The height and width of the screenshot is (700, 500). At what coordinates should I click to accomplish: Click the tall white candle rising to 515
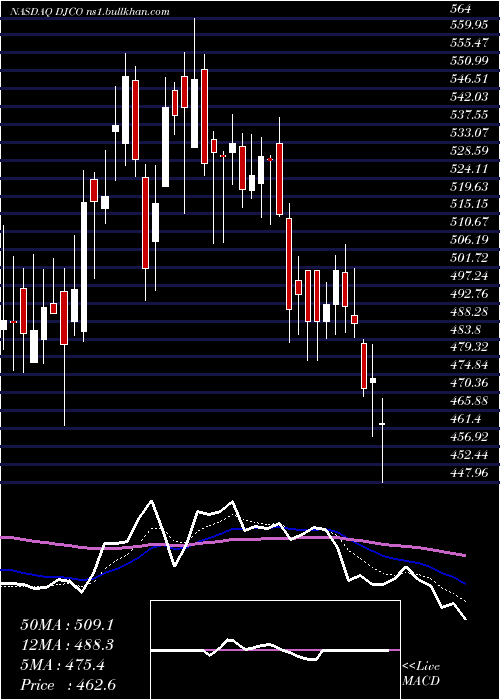(x=84, y=267)
